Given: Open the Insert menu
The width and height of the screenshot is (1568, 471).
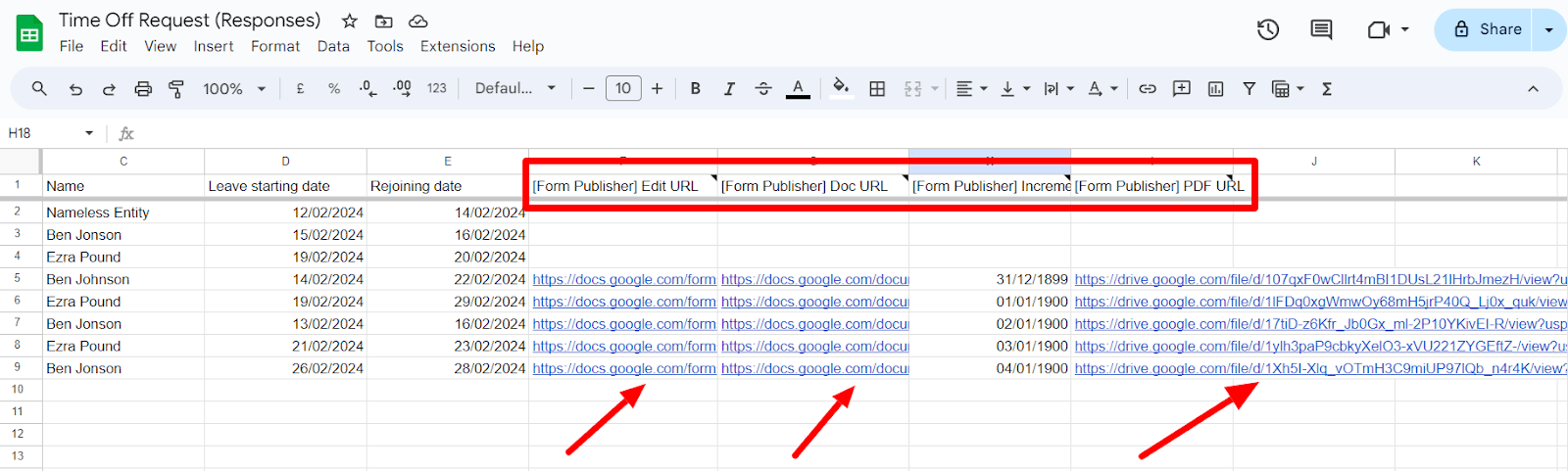Looking at the screenshot, I should pyautogui.click(x=214, y=46).
